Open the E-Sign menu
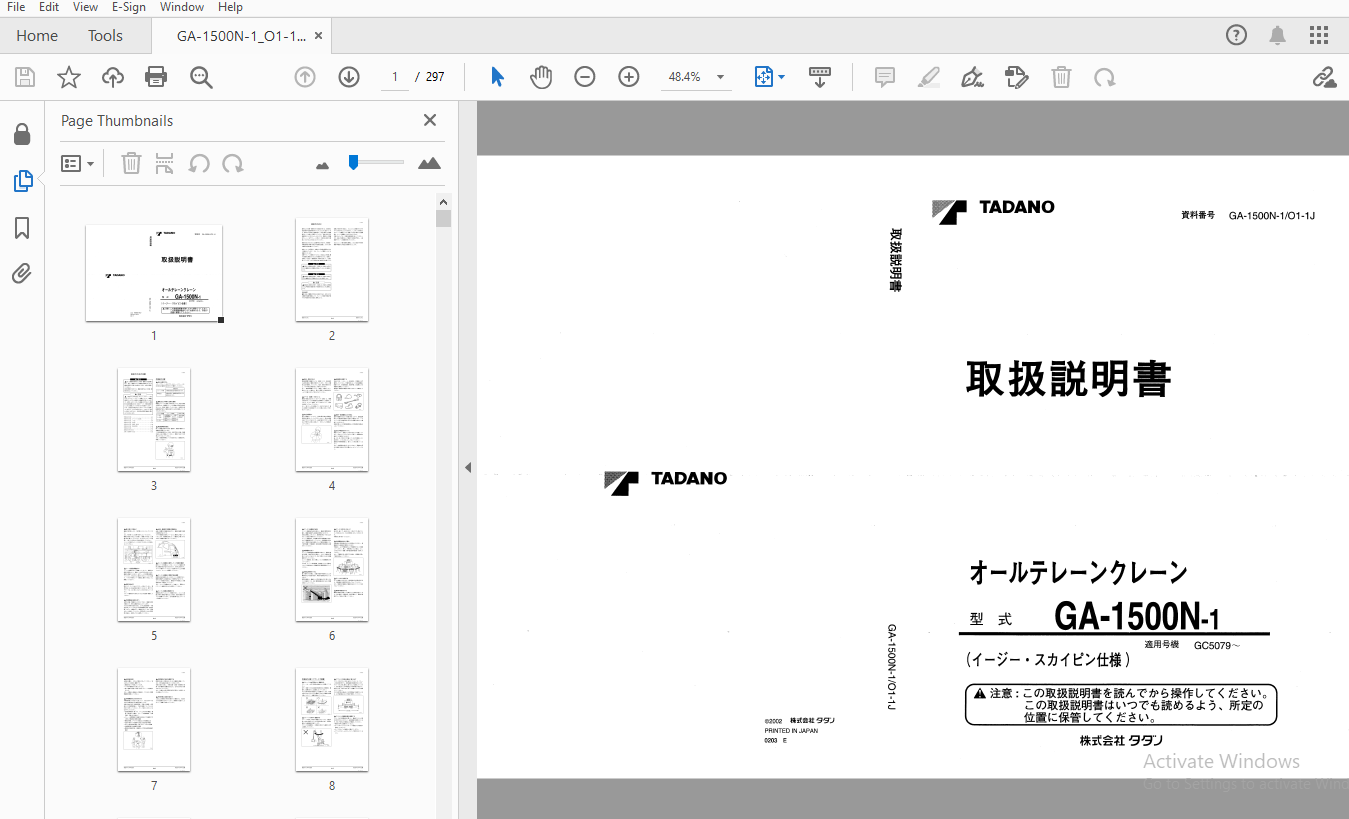The image size is (1349, 819). pos(129,7)
